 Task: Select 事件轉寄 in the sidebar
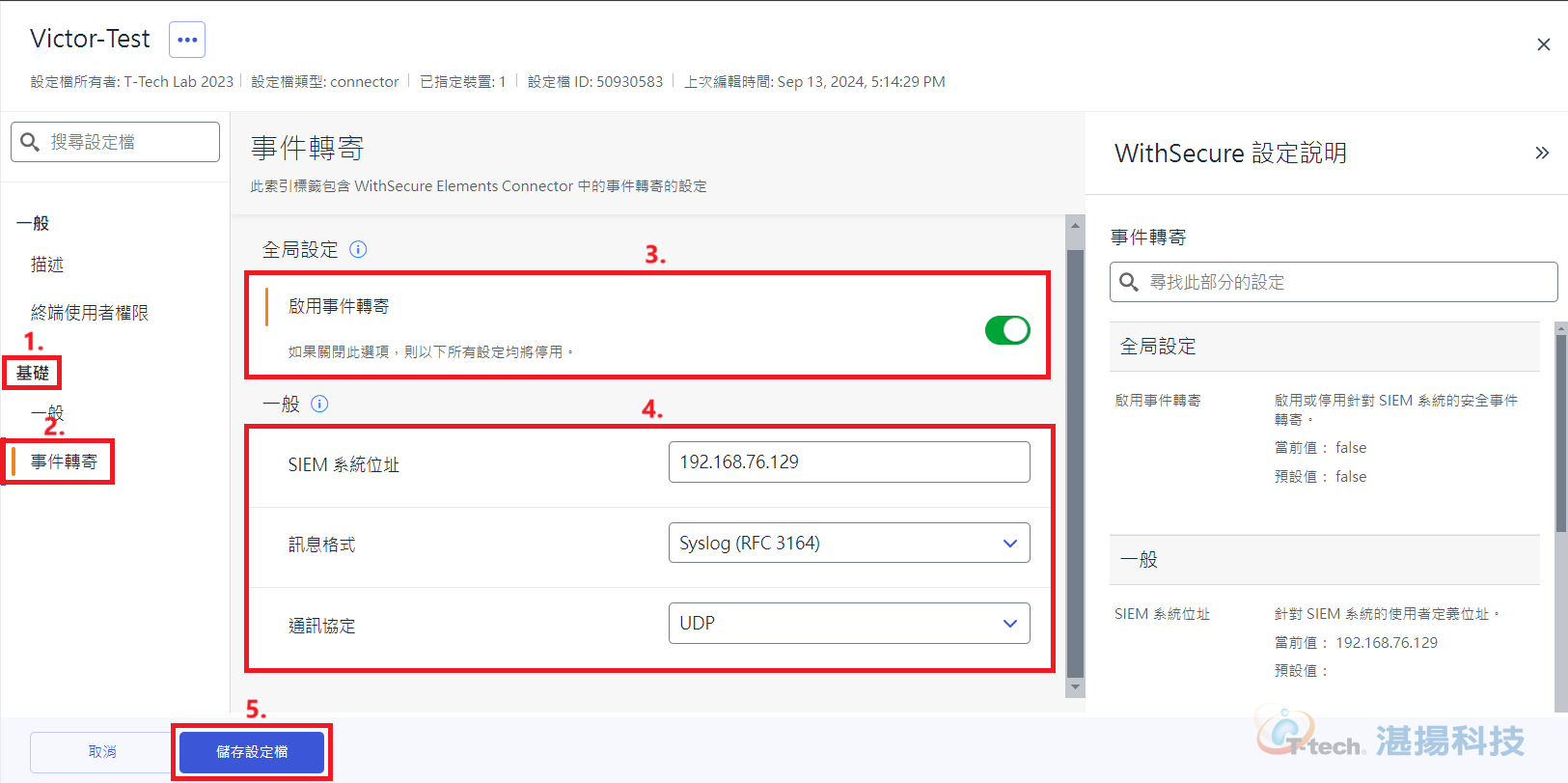click(x=64, y=461)
